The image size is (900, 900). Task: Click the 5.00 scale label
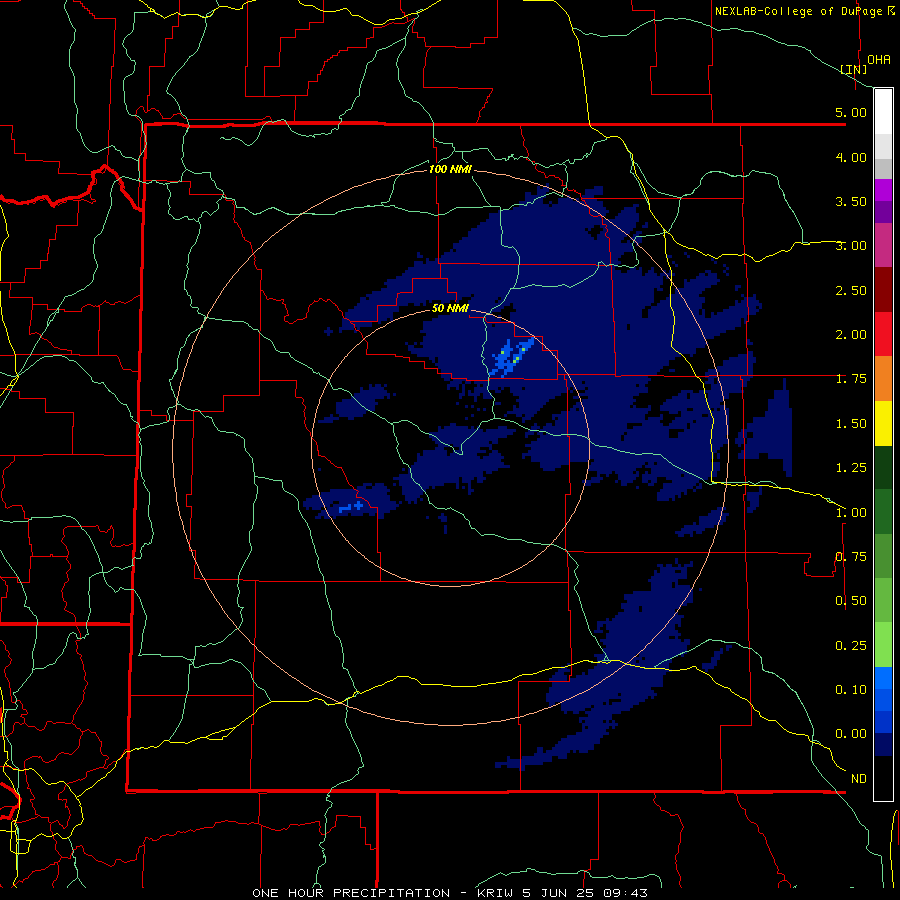(x=851, y=112)
